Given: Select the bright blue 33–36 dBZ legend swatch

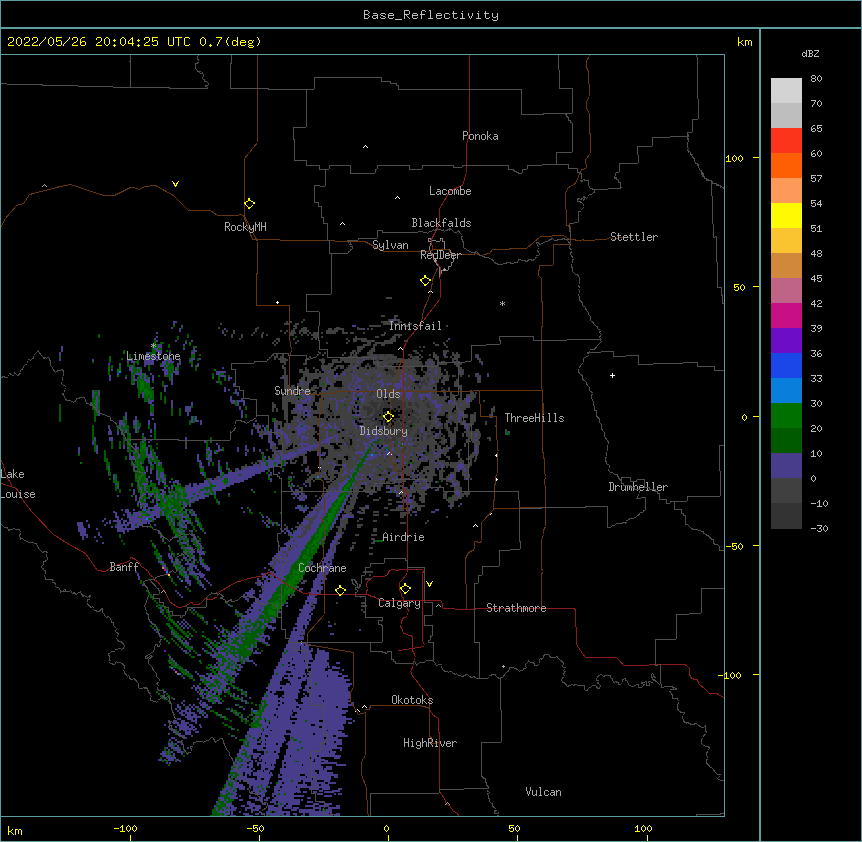Looking at the screenshot, I should pyautogui.click(x=786, y=366).
